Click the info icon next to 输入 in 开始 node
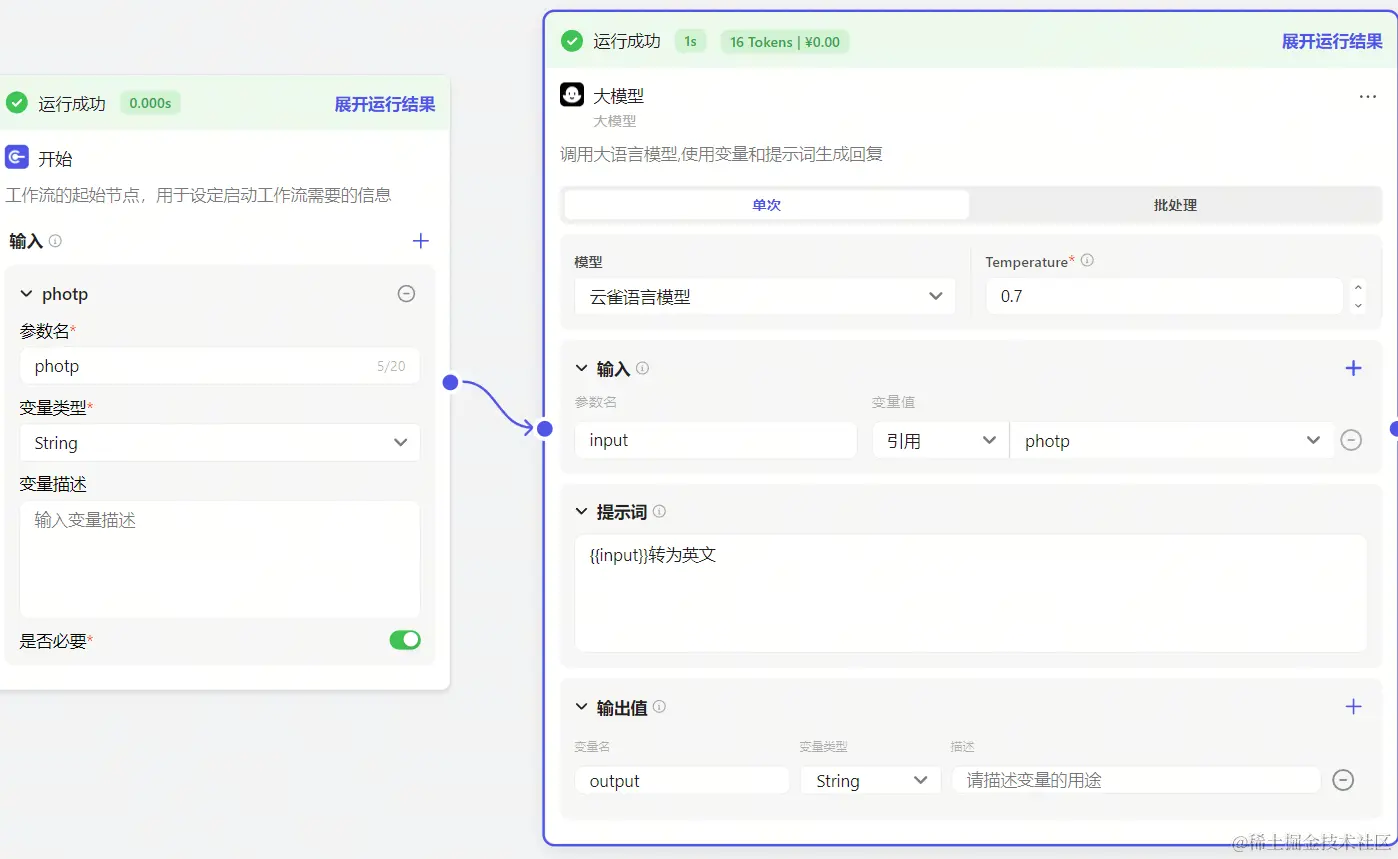 55,241
